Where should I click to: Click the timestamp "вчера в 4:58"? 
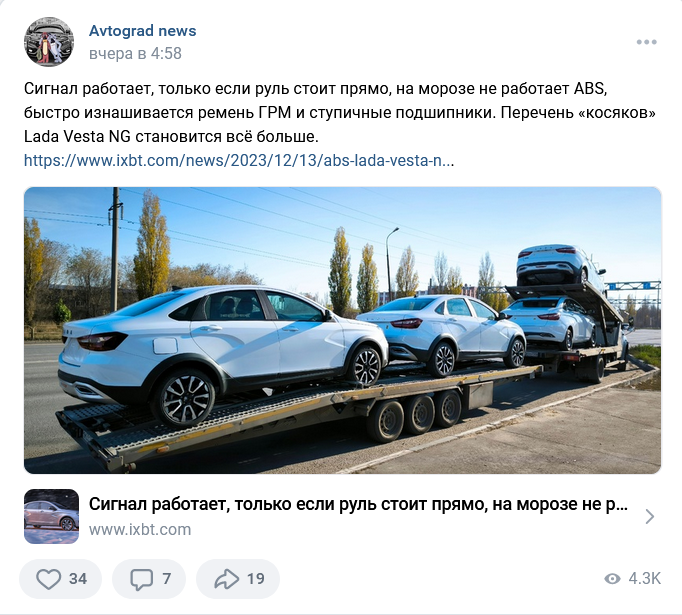135,53
